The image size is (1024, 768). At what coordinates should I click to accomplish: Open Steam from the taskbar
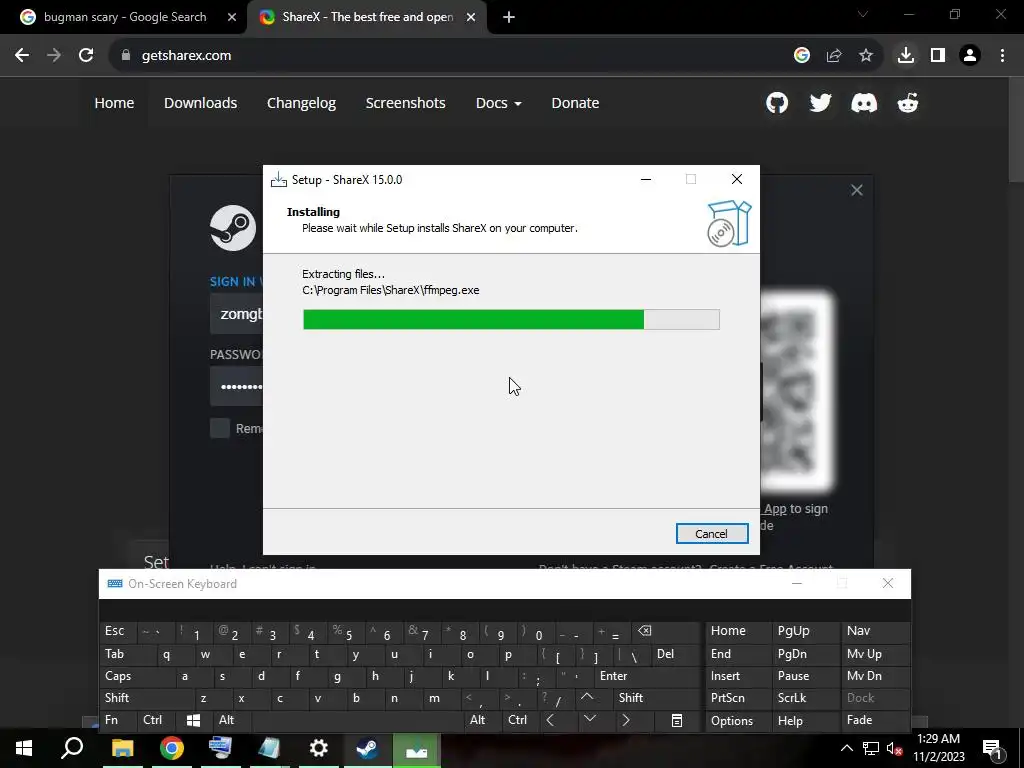[367, 748]
